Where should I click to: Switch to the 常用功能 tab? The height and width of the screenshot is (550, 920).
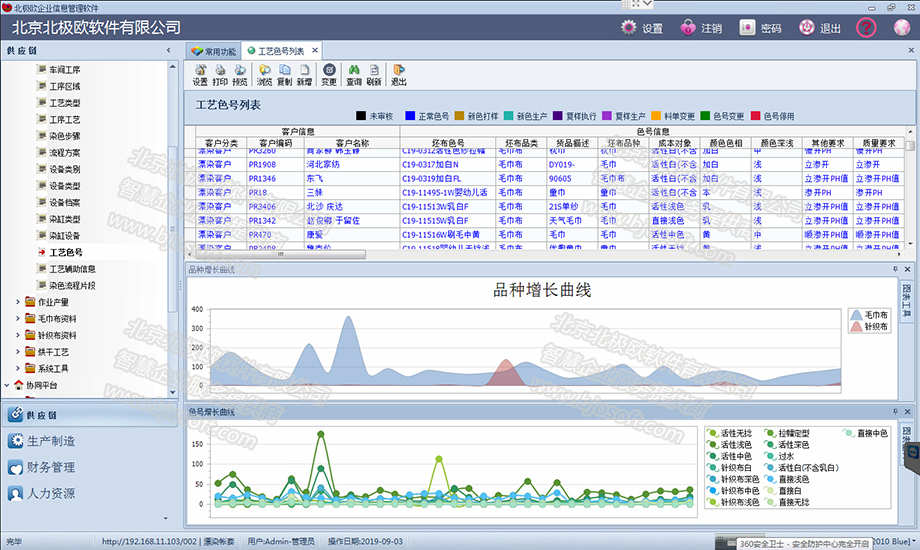pyautogui.click(x=214, y=51)
